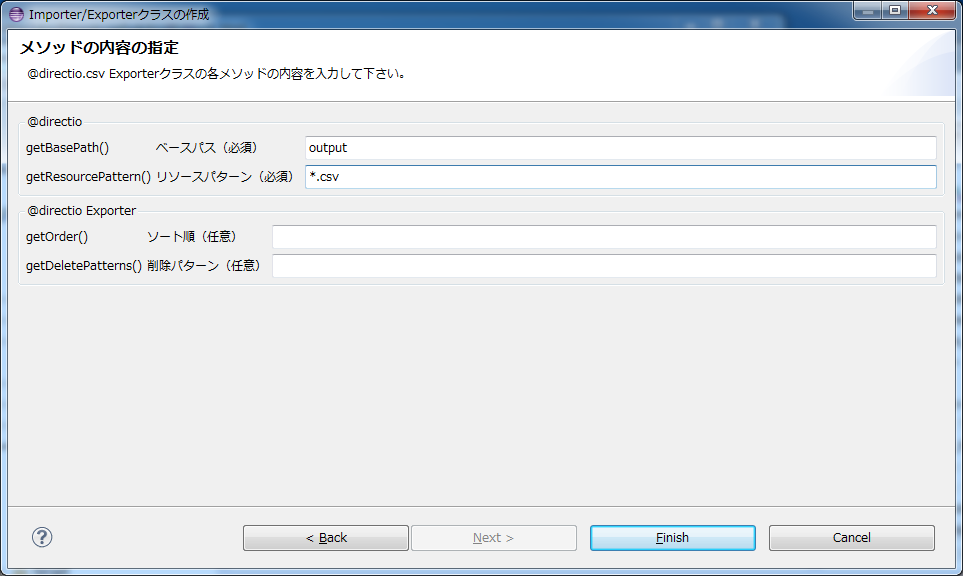
Task: Click the 'ベースパス（必須）' label
Action: [x=206, y=148]
